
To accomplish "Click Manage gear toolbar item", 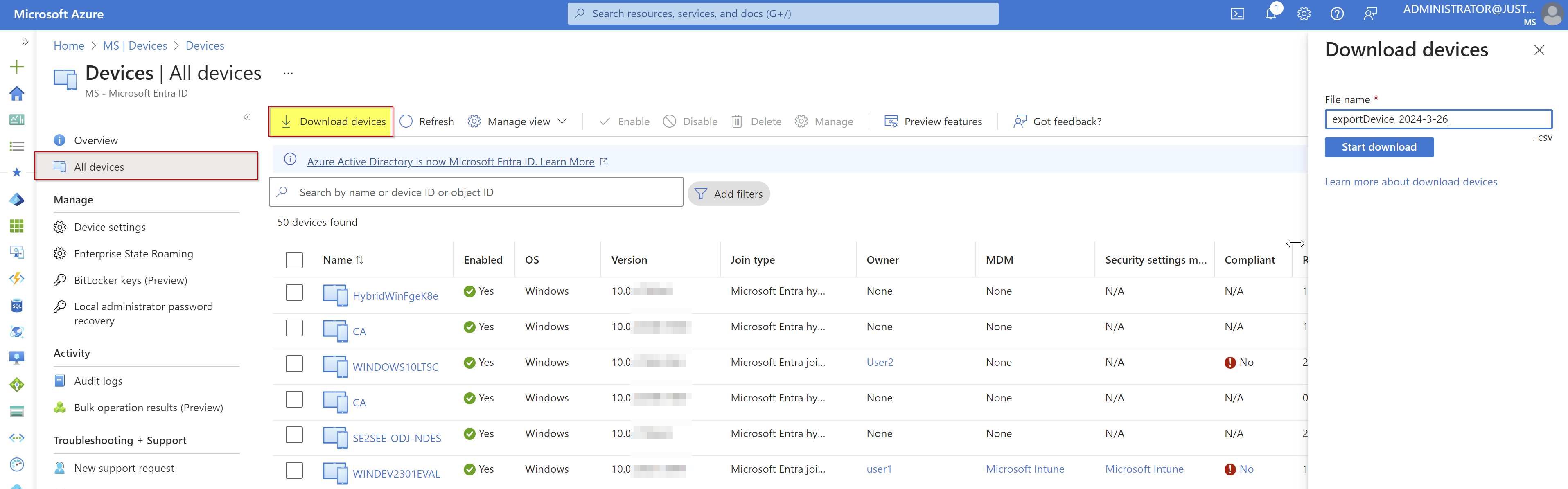I will click(x=824, y=121).
